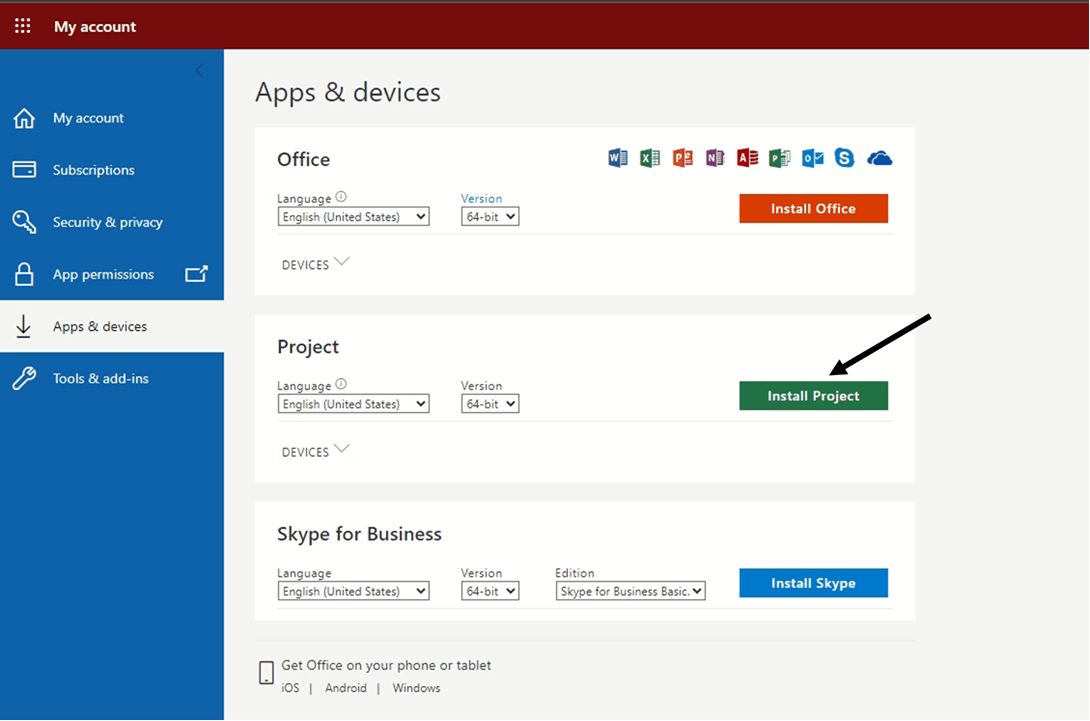Click the Access app icon

[747, 159]
